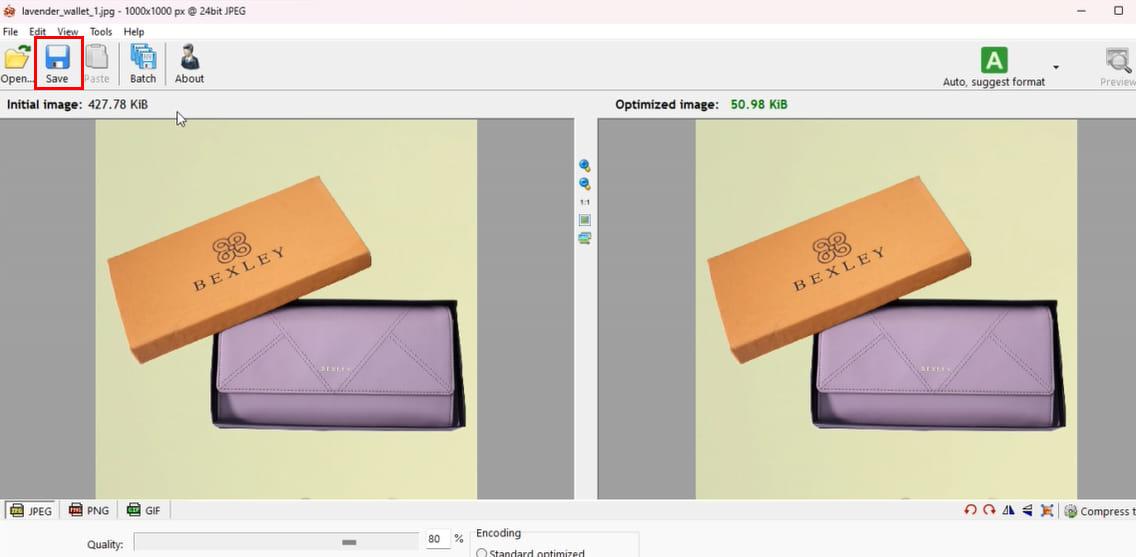
Task: Click the Quality slider handle
Action: 349,542
